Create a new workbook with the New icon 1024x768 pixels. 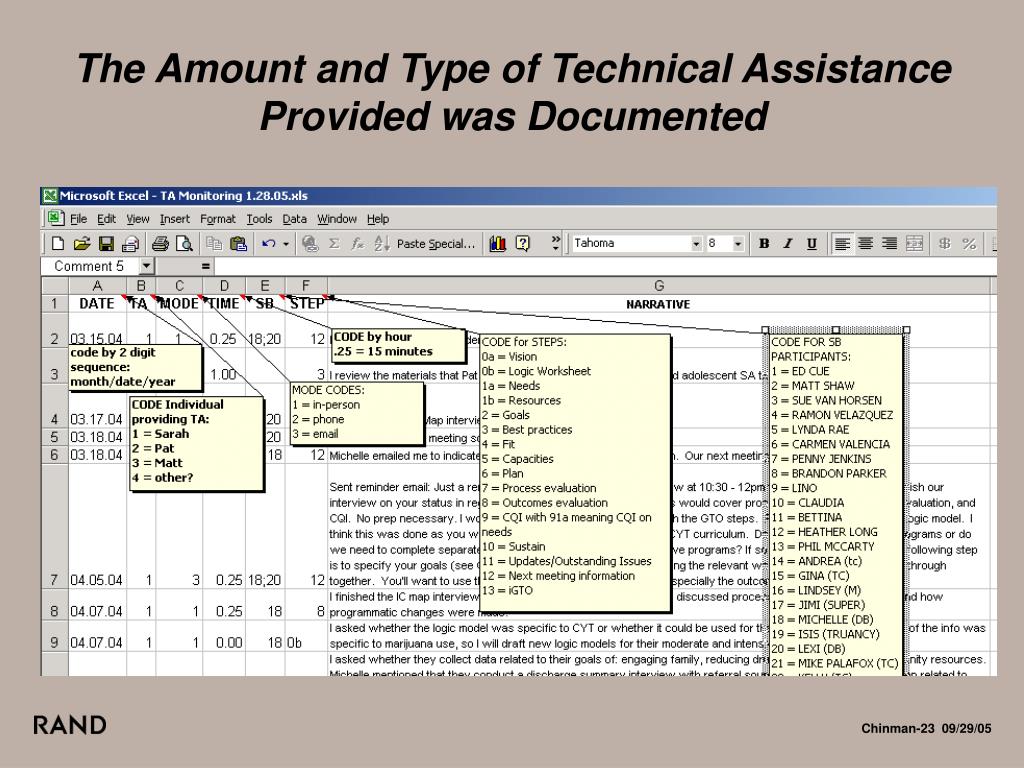(x=57, y=244)
